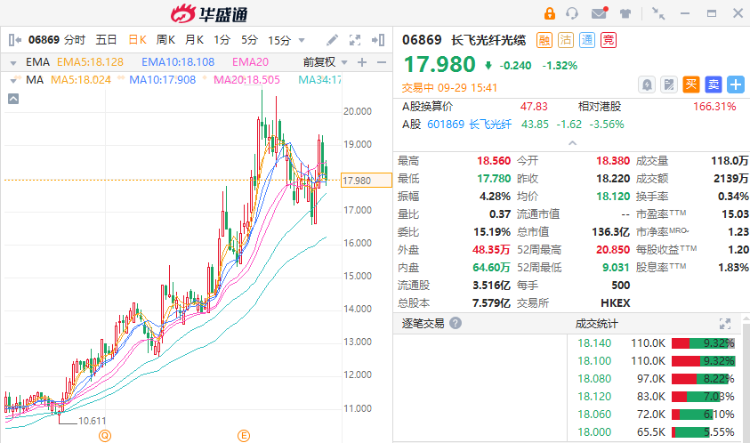Click the 总市值 value 136.3亿

tap(610, 232)
